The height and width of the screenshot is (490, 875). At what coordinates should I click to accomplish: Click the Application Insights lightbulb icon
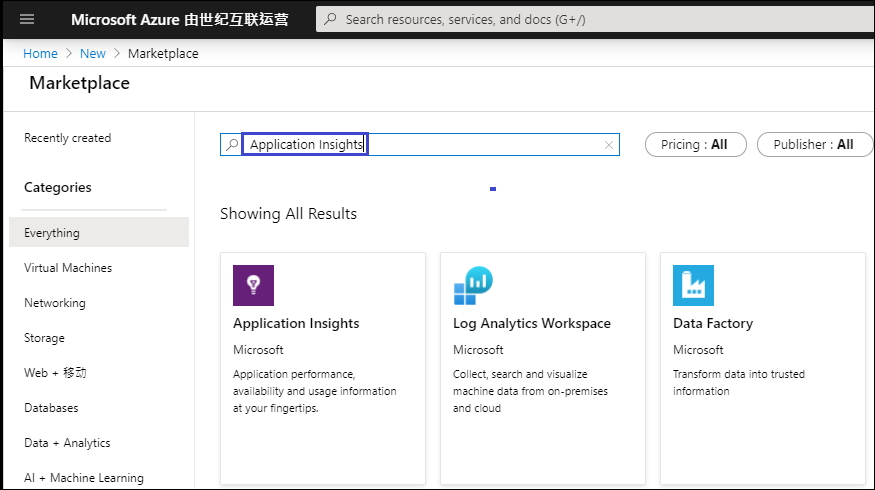click(253, 285)
